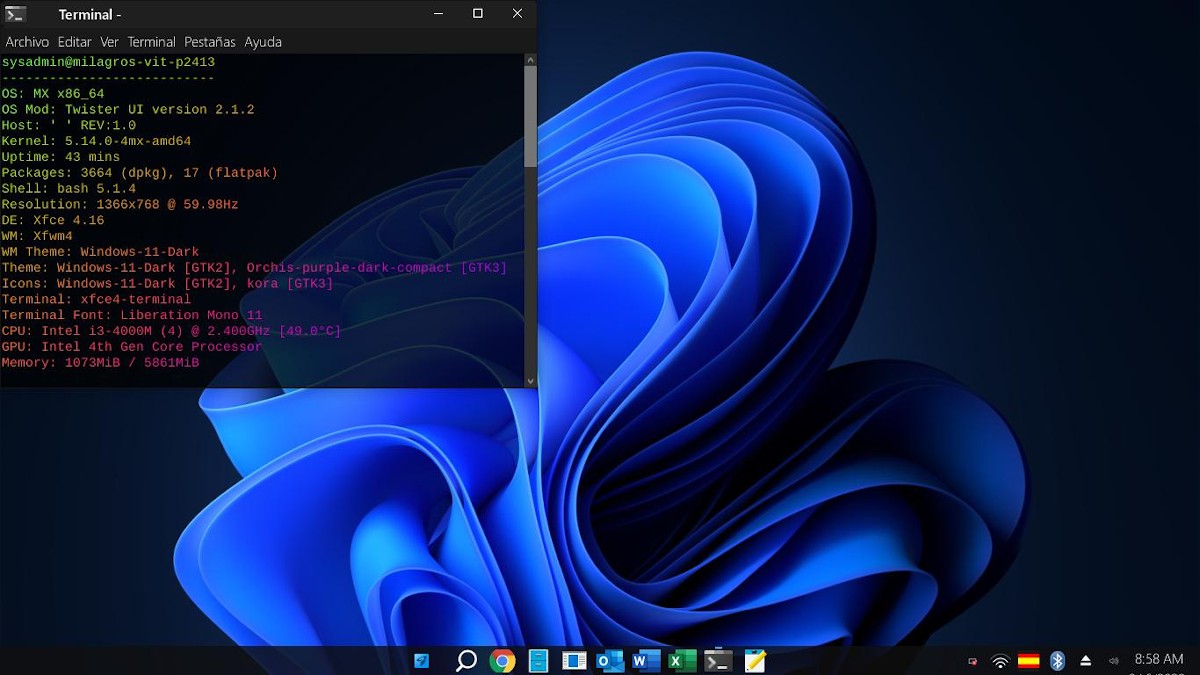Click the Bluetooth tray icon

tap(1057, 661)
